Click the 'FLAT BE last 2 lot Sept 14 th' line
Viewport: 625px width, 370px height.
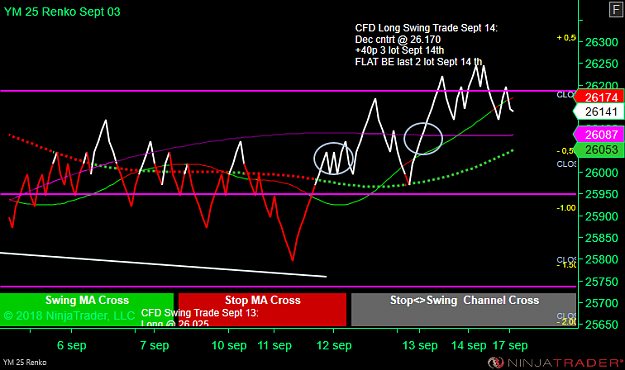click(x=419, y=62)
